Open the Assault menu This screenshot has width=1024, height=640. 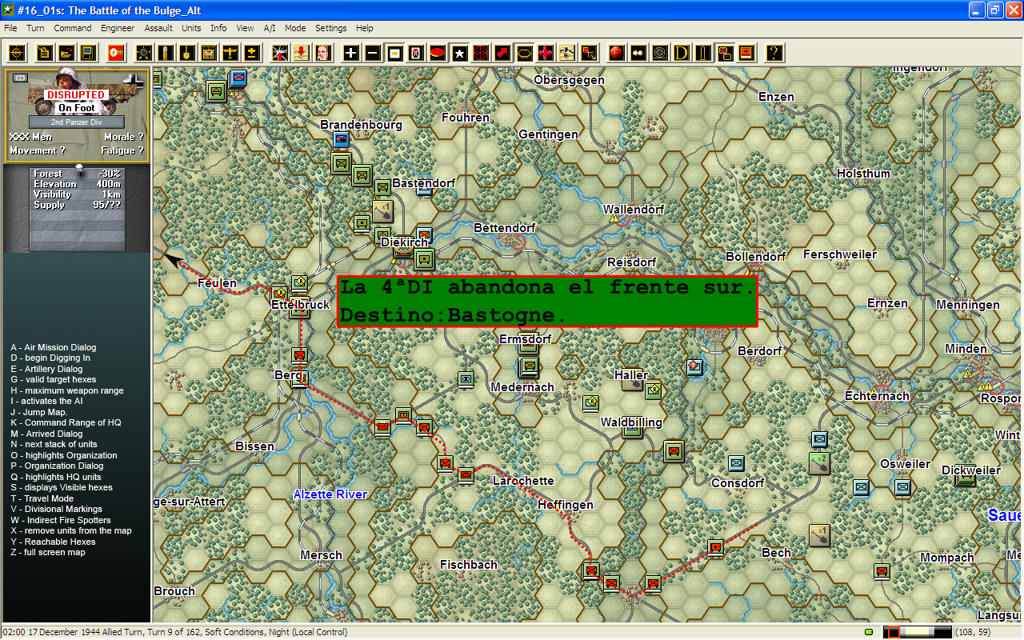point(159,28)
